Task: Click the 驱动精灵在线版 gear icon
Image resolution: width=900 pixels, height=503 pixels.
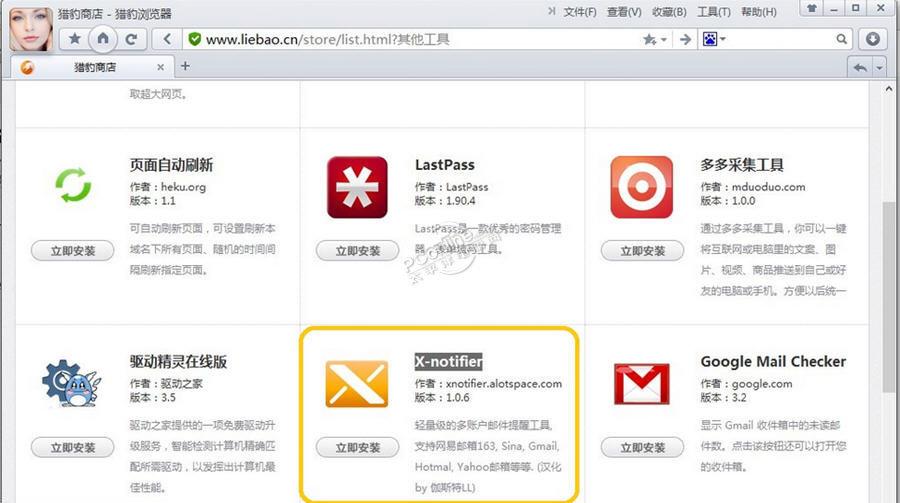Action: click(x=71, y=383)
